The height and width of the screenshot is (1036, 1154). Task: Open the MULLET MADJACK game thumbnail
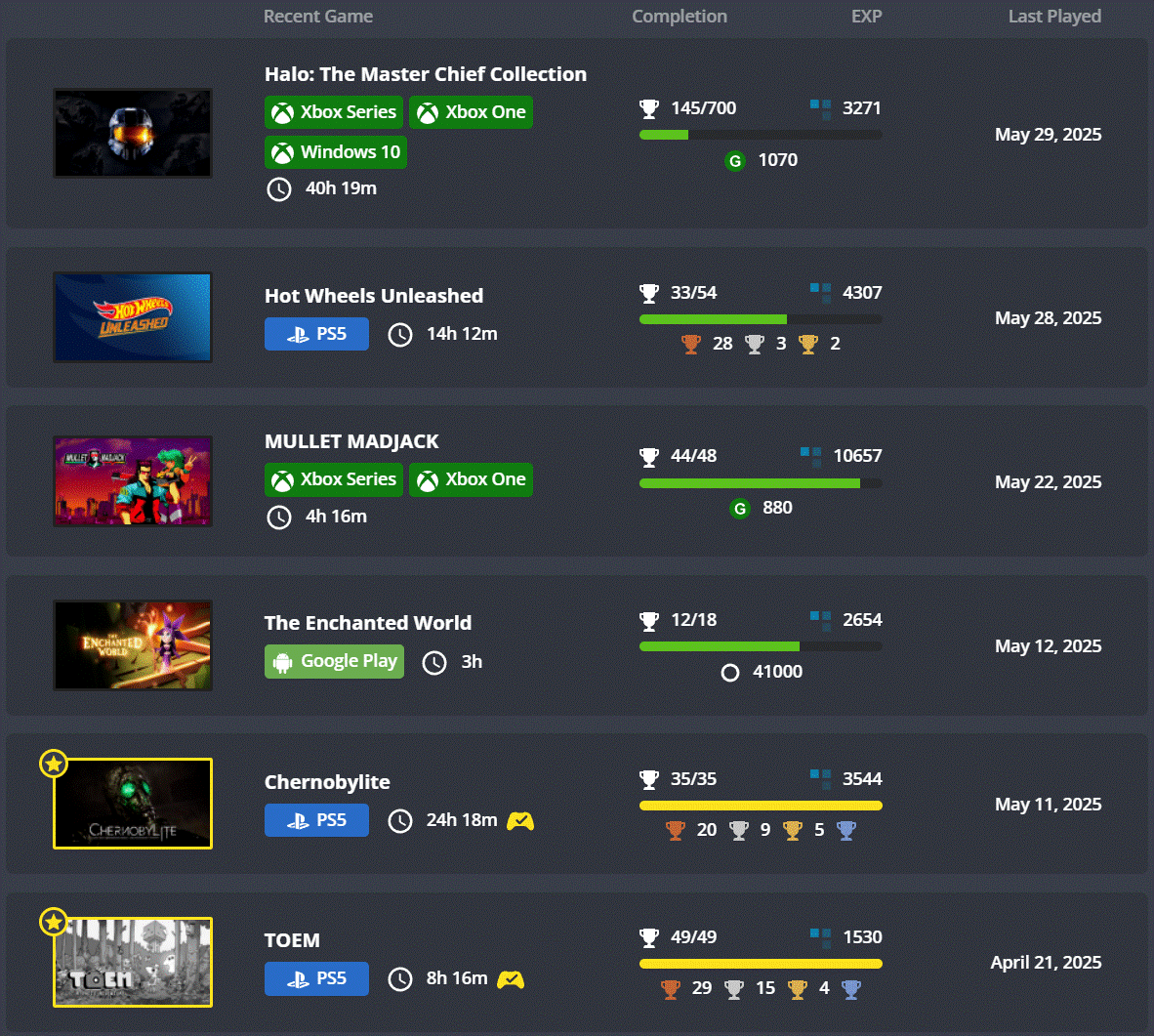133,481
